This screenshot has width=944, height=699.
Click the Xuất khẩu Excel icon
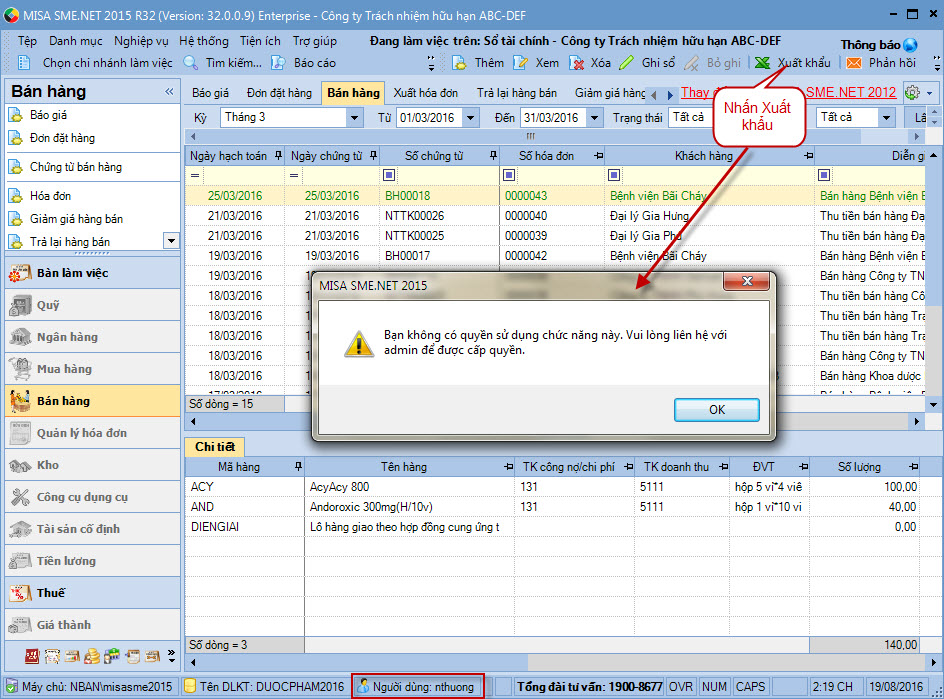(x=762, y=63)
